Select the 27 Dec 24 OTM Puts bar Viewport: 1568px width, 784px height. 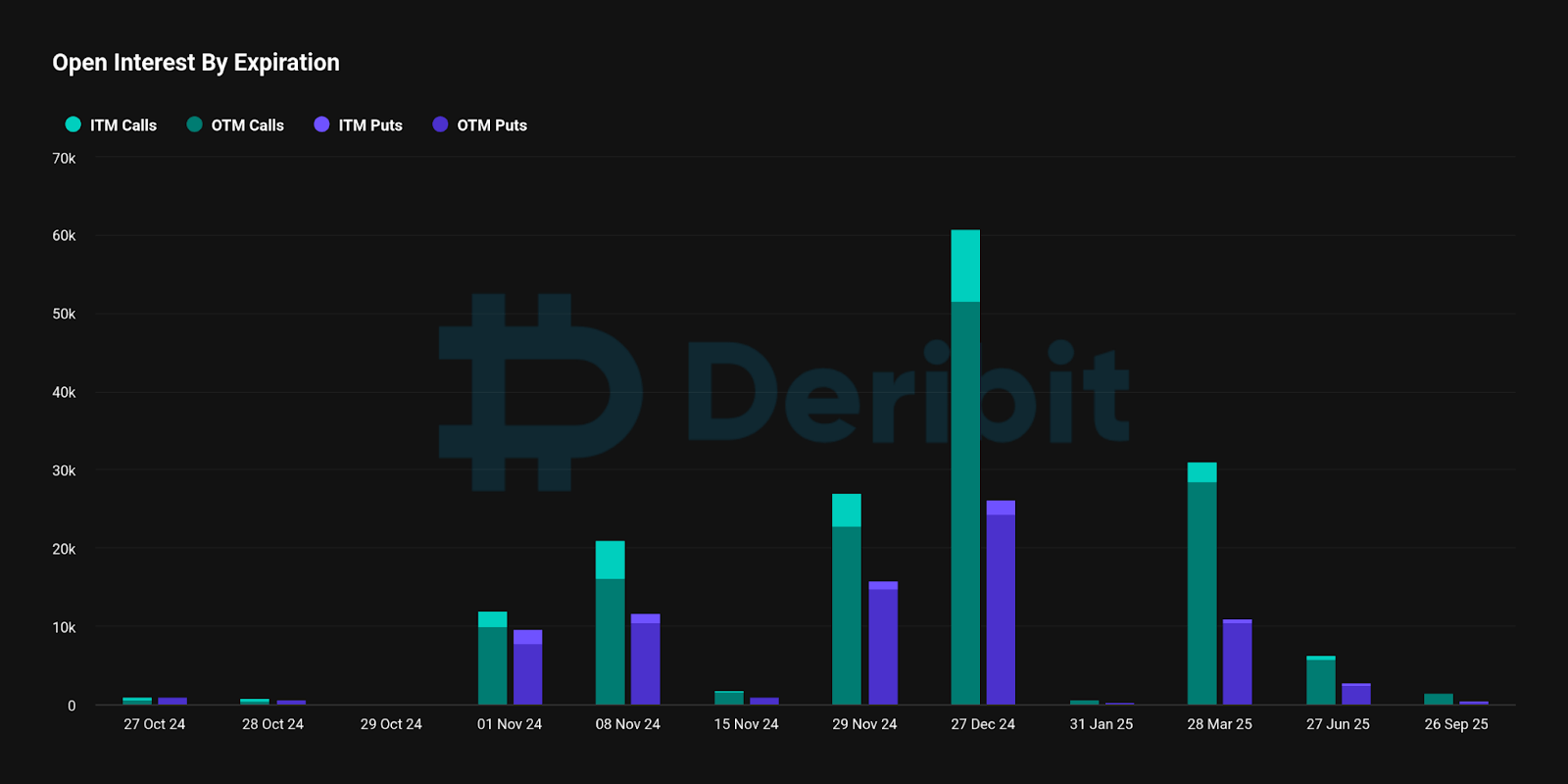(x=1001, y=610)
